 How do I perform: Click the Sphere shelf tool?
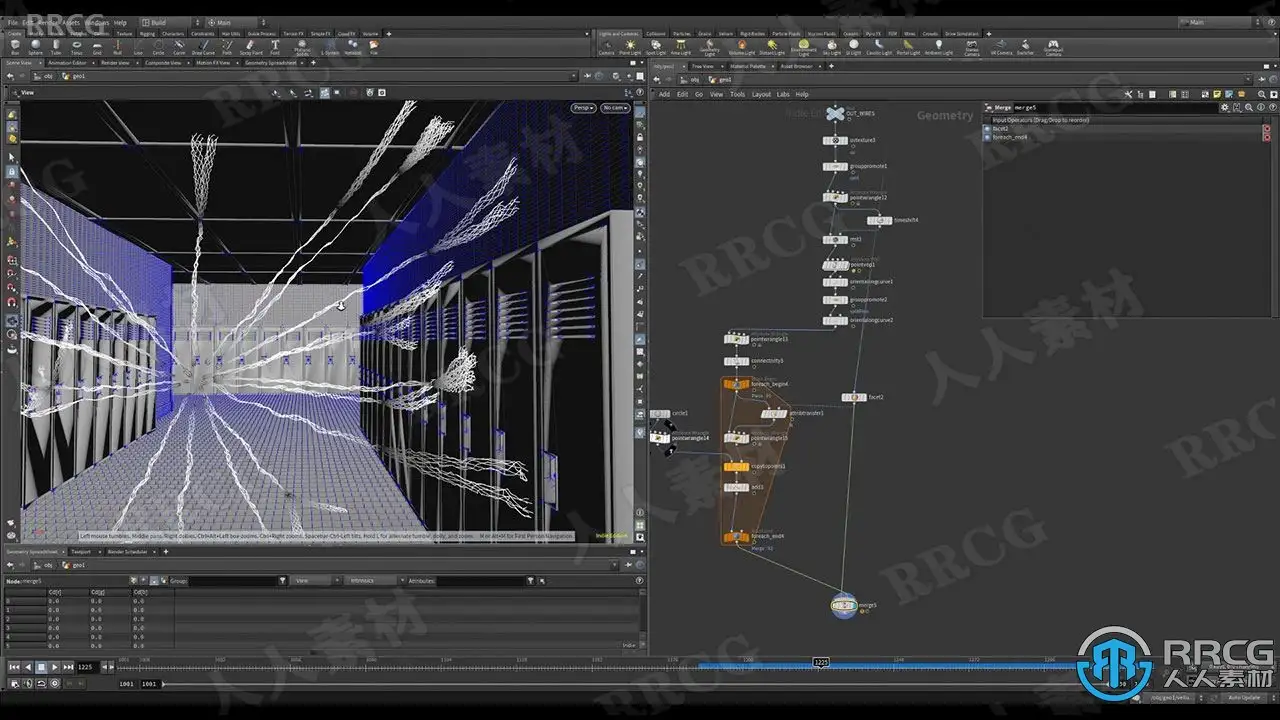coord(35,46)
